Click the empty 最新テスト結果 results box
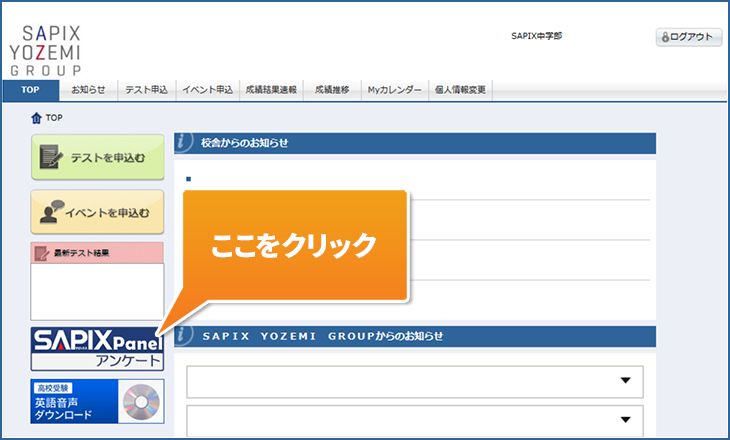 [97, 292]
